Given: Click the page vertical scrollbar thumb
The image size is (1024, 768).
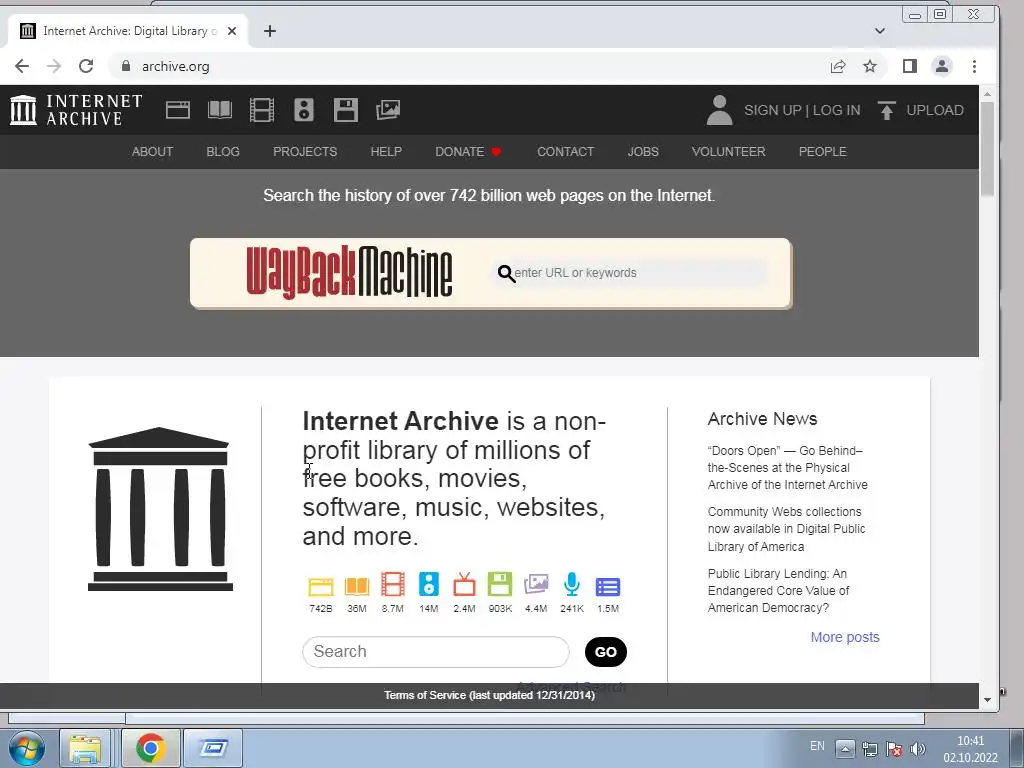Looking at the screenshot, I should [987, 148].
